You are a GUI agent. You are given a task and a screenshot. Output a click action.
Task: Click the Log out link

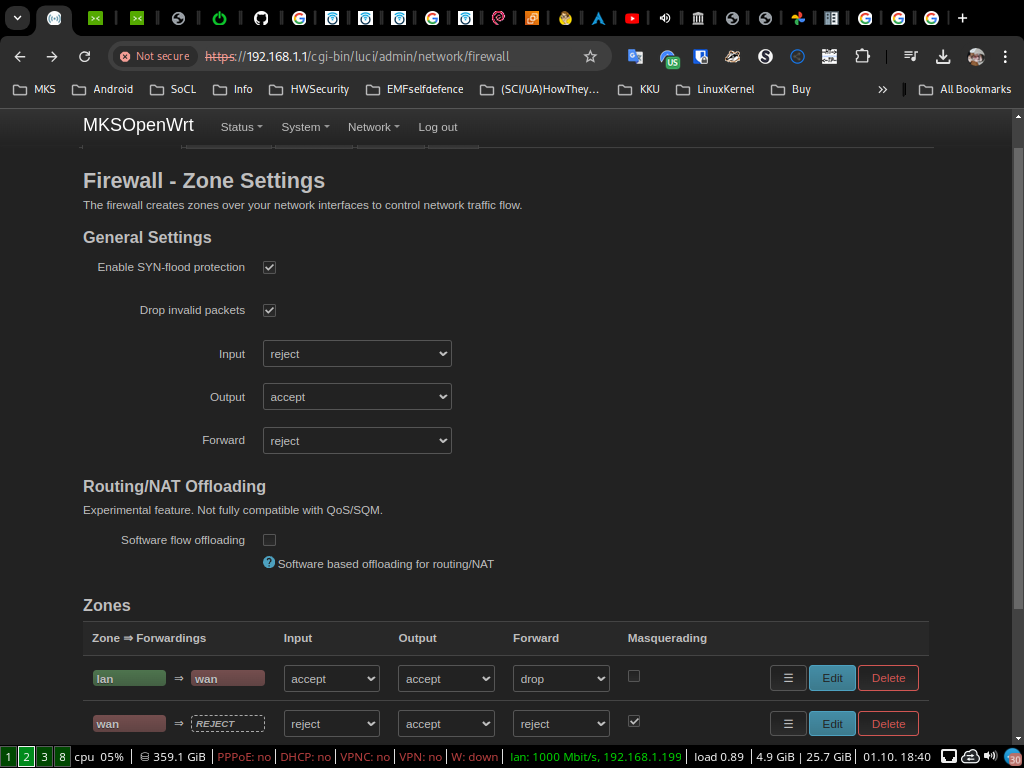(x=438, y=127)
